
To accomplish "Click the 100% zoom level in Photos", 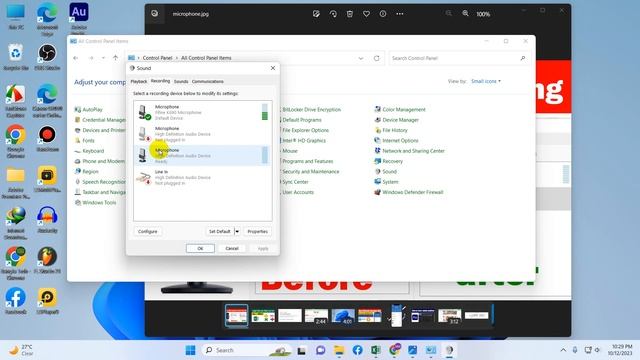I will pyautogui.click(x=483, y=14).
